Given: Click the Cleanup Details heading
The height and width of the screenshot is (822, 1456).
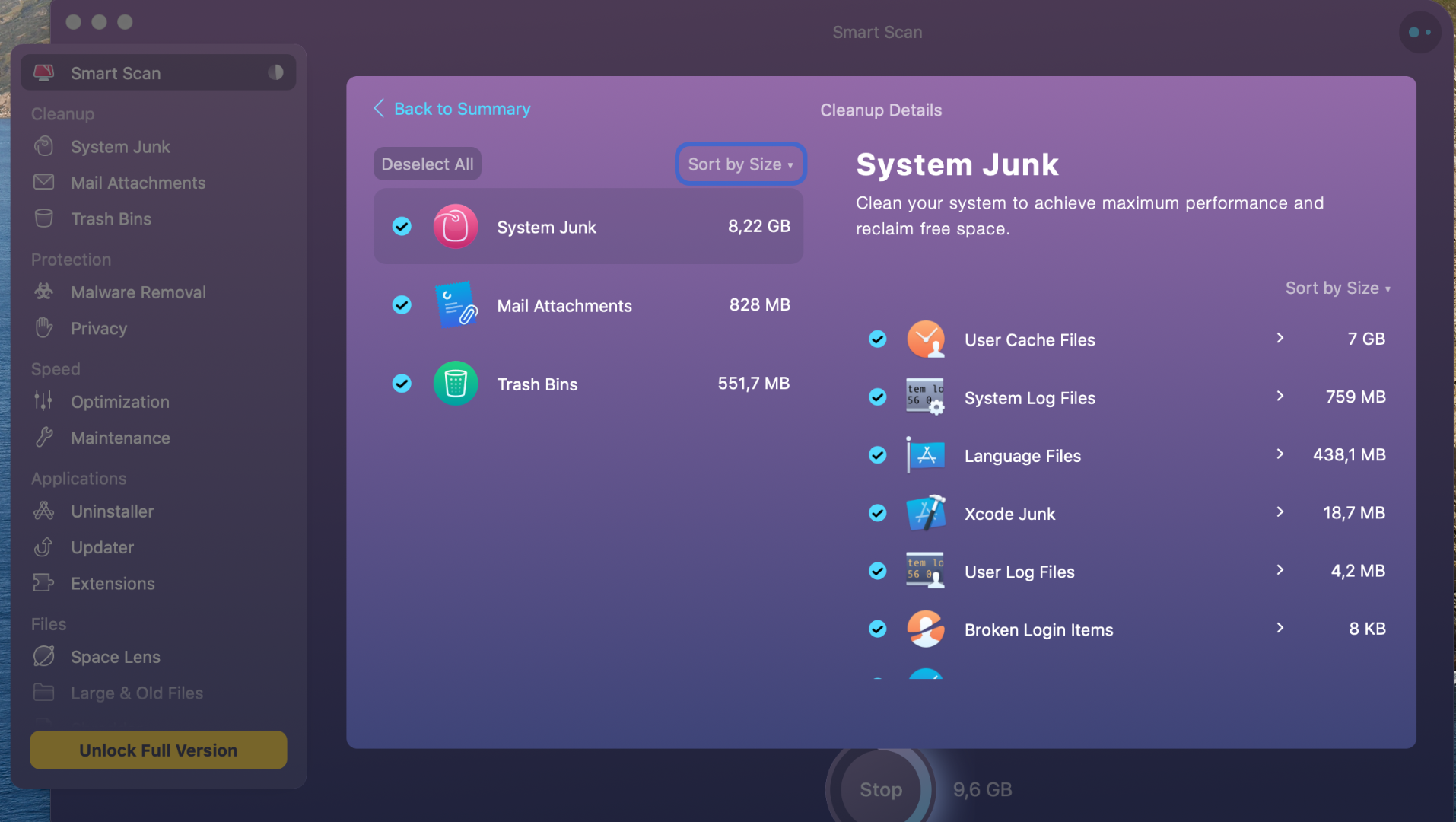Looking at the screenshot, I should pyautogui.click(x=881, y=110).
